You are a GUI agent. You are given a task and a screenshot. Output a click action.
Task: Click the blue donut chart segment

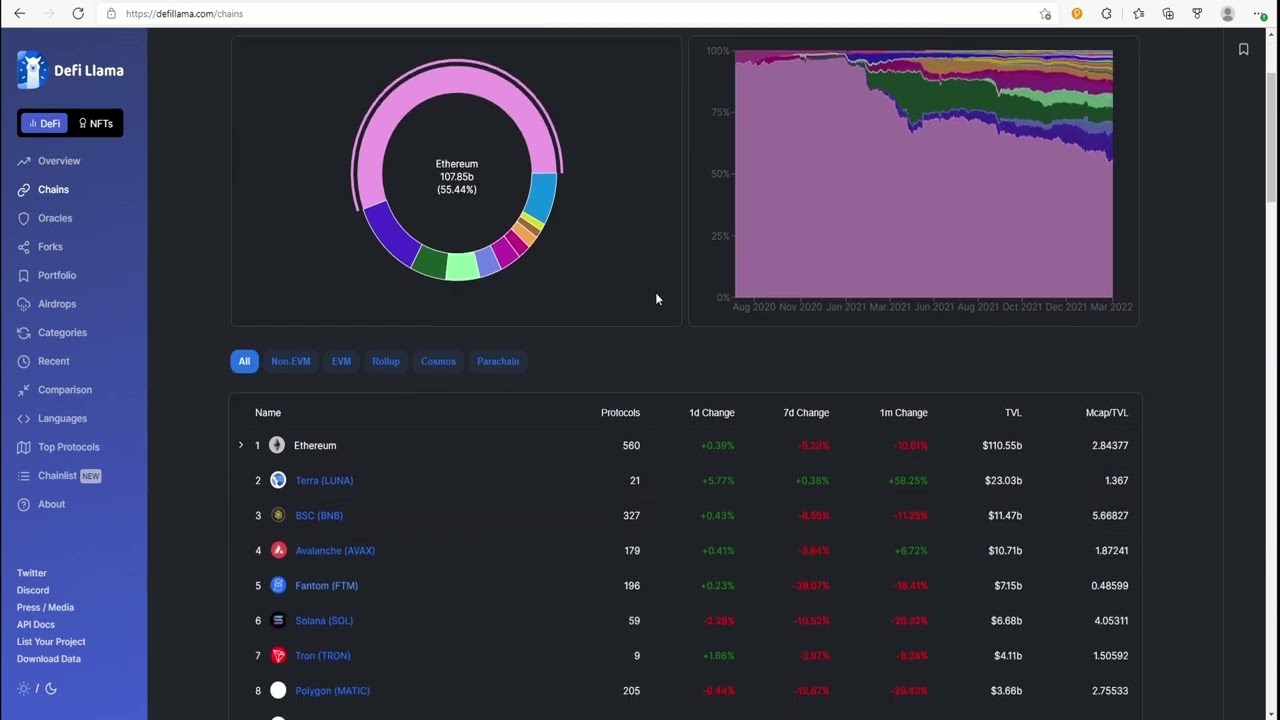[542, 195]
